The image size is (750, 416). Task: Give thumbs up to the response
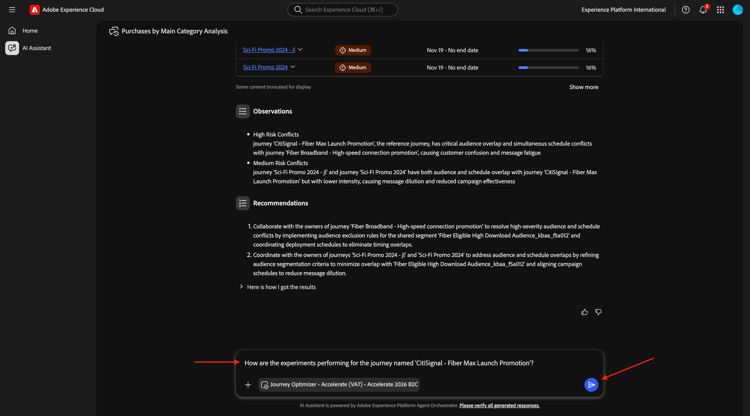pyautogui.click(x=585, y=312)
